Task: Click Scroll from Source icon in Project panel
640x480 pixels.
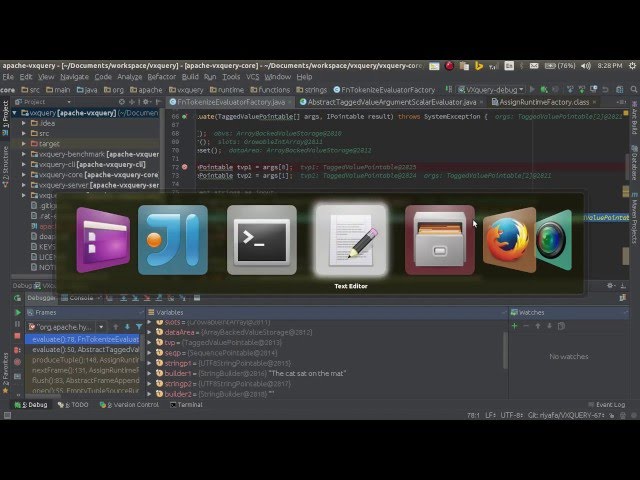Action: click(x=122, y=102)
